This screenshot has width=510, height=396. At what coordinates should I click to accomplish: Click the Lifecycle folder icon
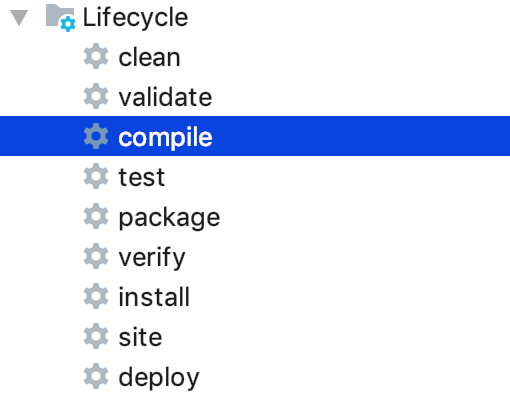tap(61, 18)
